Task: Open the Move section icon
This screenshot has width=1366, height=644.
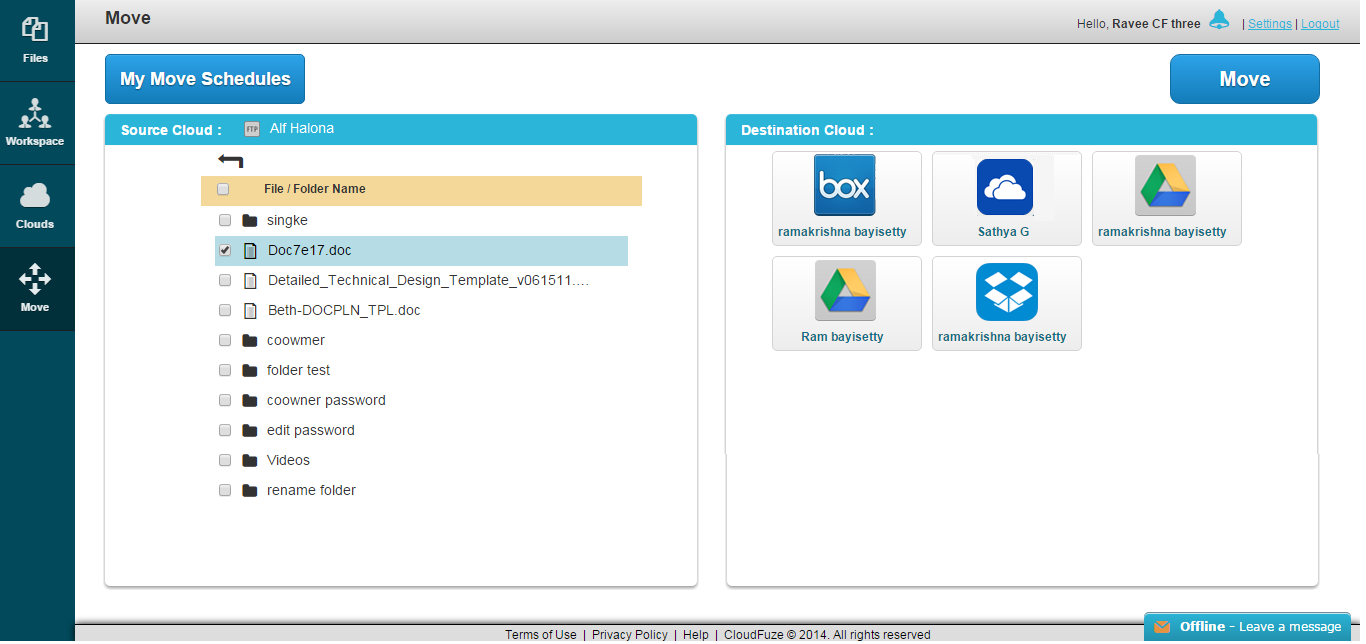Action: click(35, 279)
